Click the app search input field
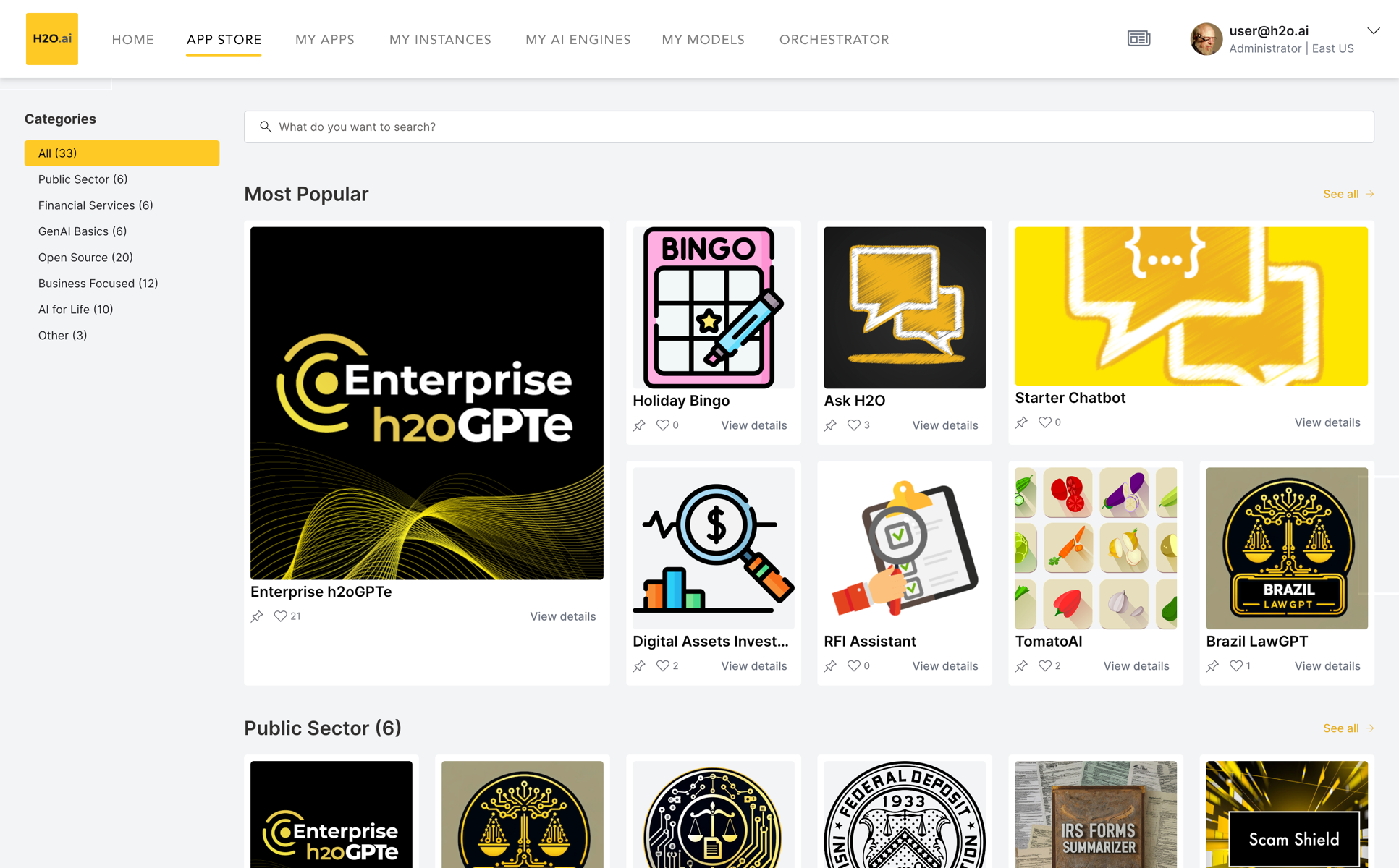The image size is (1399, 868). (808, 127)
